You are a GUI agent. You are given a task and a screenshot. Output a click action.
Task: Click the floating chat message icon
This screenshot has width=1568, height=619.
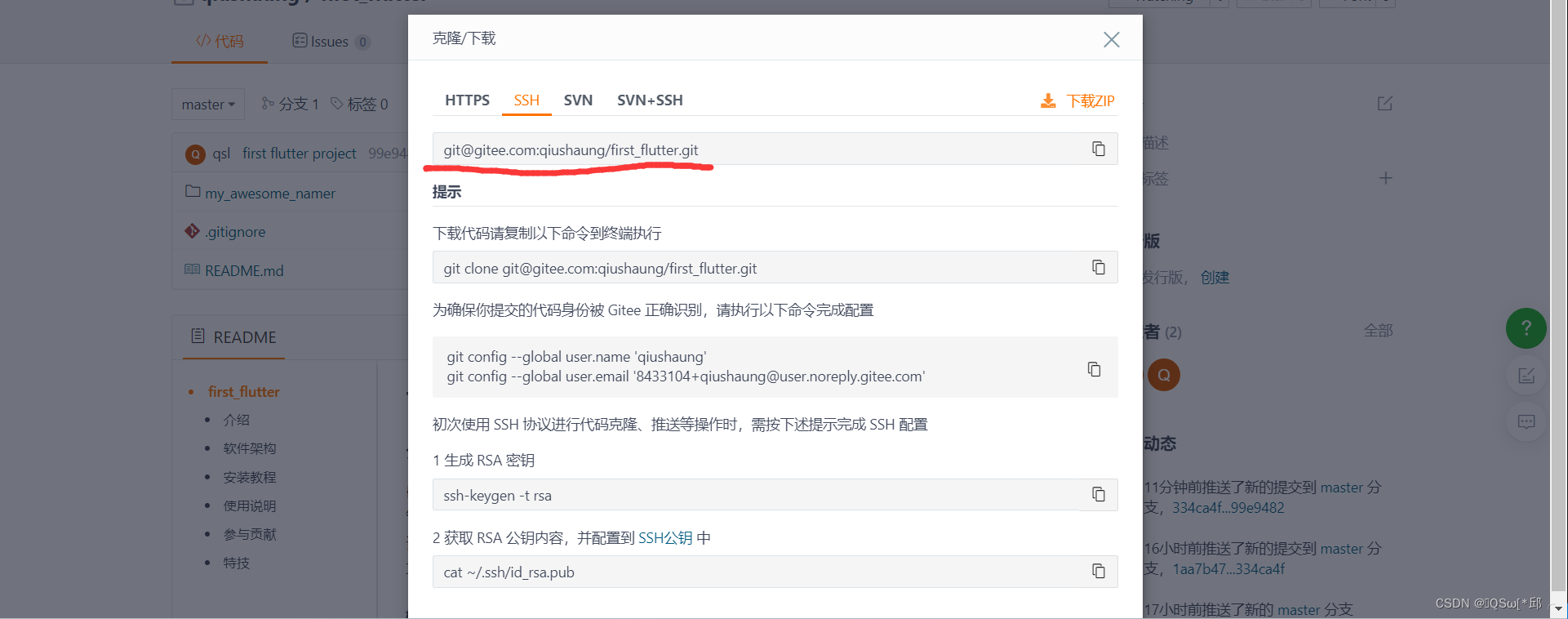click(1526, 422)
